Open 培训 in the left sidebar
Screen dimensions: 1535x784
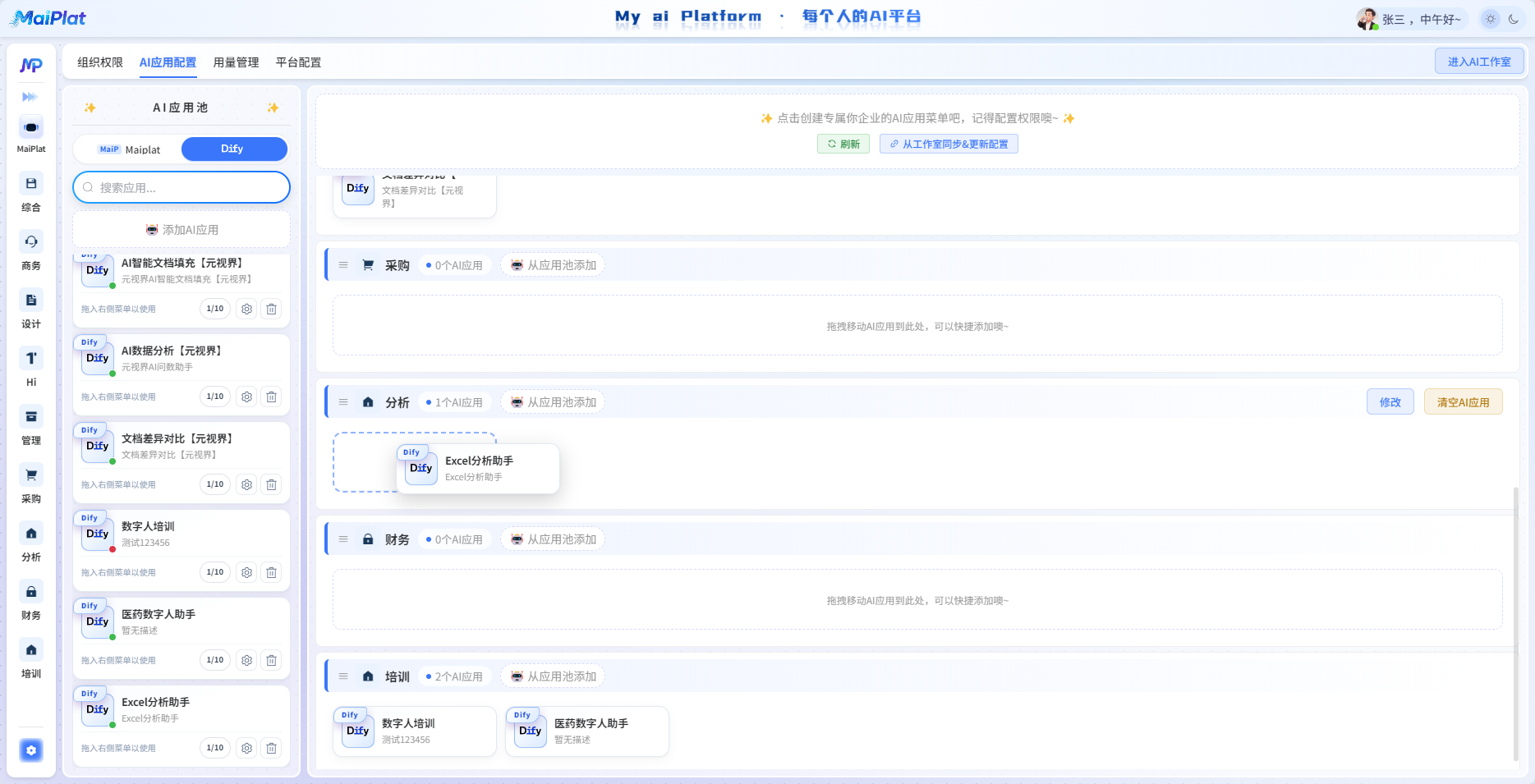pyautogui.click(x=31, y=659)
